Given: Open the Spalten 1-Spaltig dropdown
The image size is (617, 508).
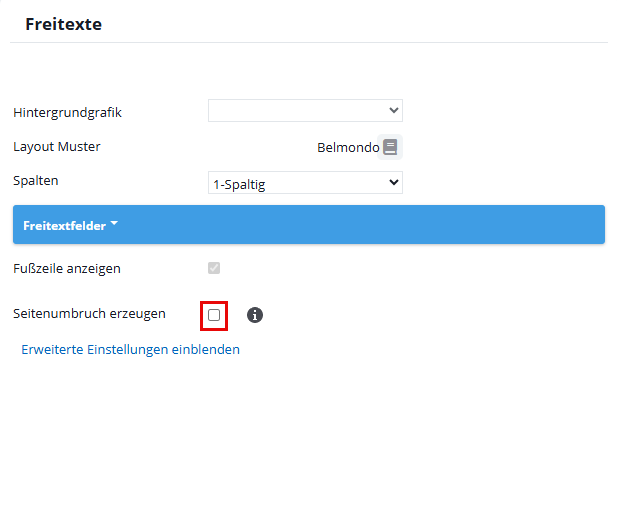Looking at the screenshot, I should [x=305, y=182].
